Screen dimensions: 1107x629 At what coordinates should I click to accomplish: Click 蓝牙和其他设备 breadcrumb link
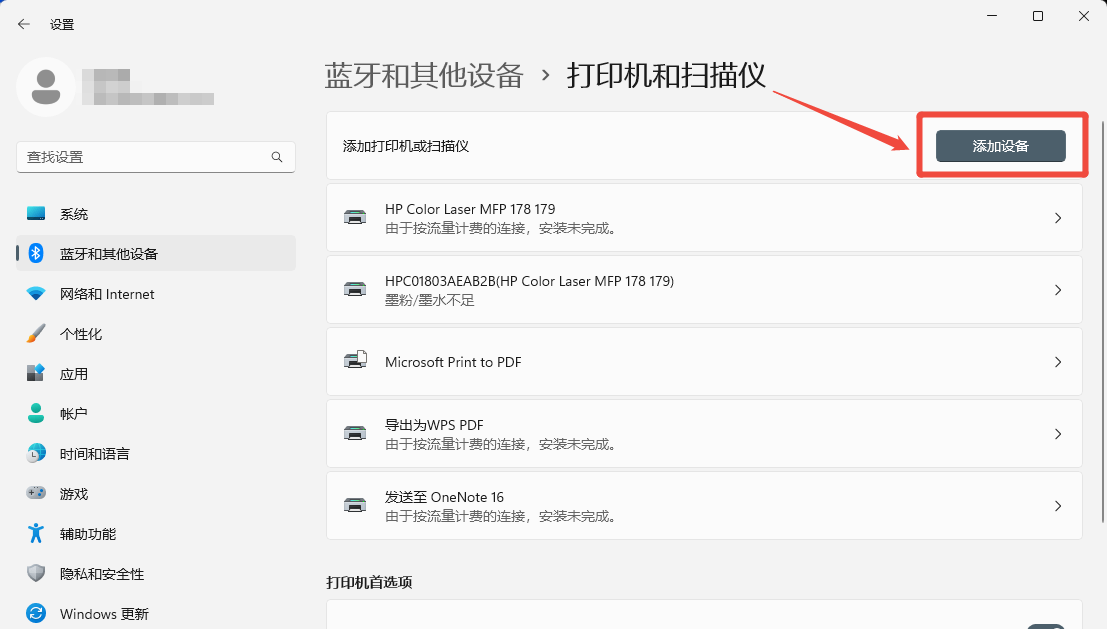point(424,76)
